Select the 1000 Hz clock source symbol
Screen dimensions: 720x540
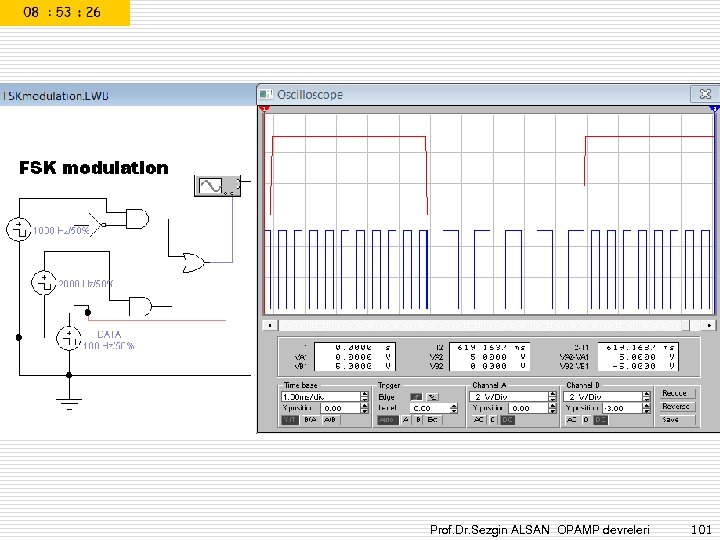click(x=20, y=230)
